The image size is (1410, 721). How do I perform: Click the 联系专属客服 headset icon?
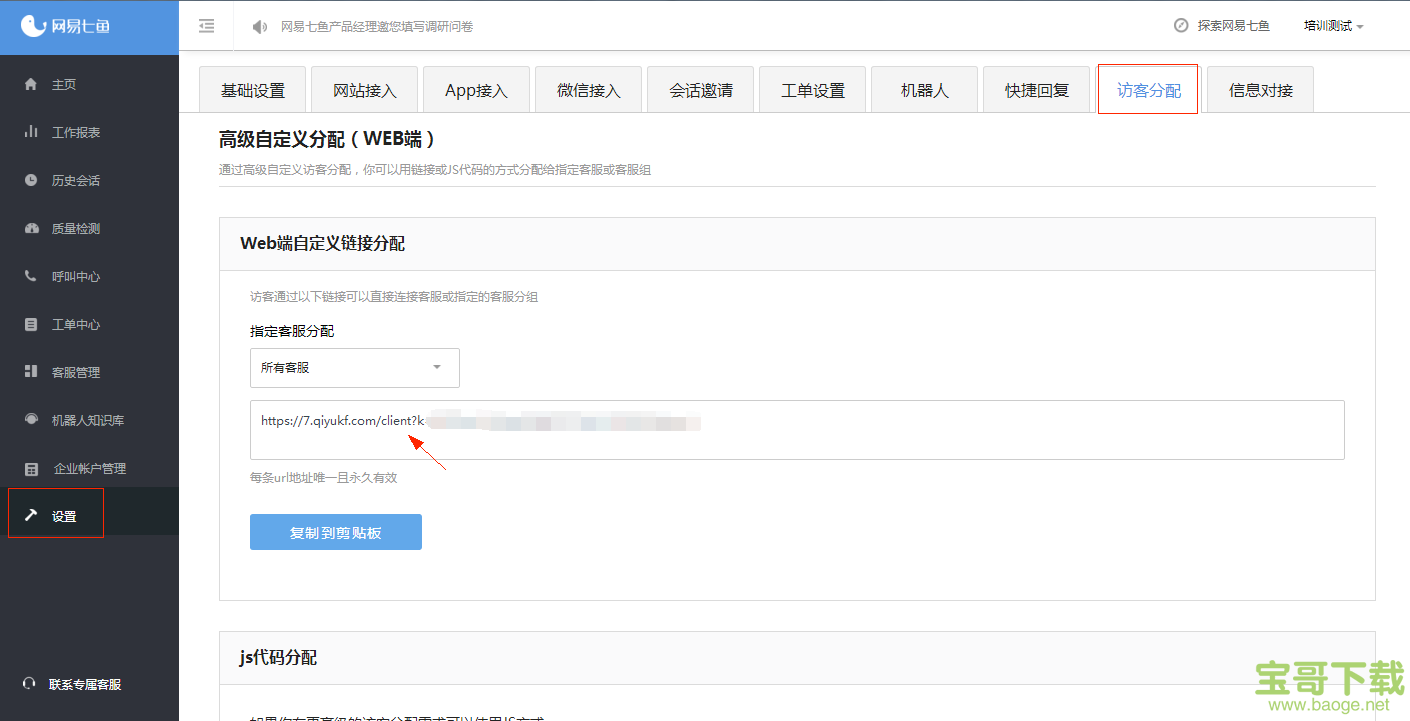(x=29, y=684)
